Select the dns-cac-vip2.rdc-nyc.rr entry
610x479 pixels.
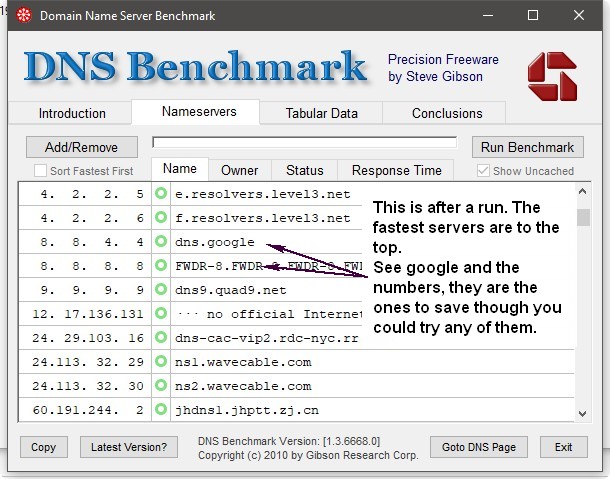pyautogui.click(x=266, y=338)
